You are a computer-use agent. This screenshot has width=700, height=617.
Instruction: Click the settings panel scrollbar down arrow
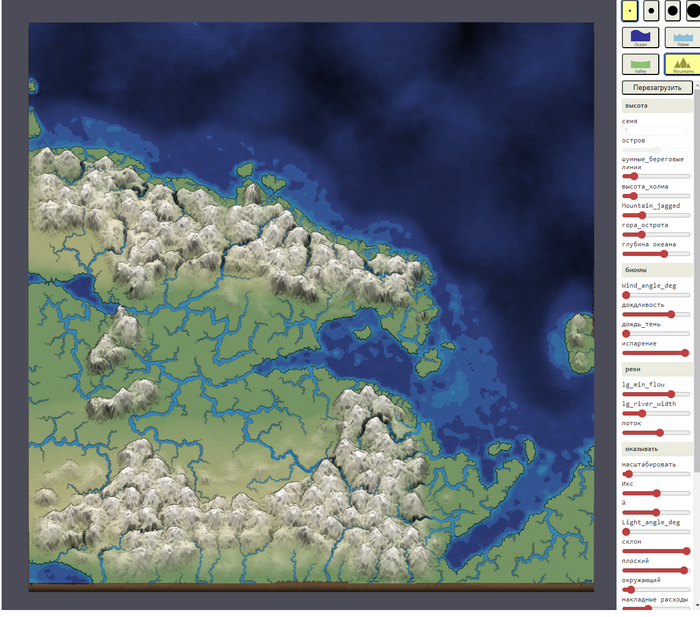click(x=696, y=606)
